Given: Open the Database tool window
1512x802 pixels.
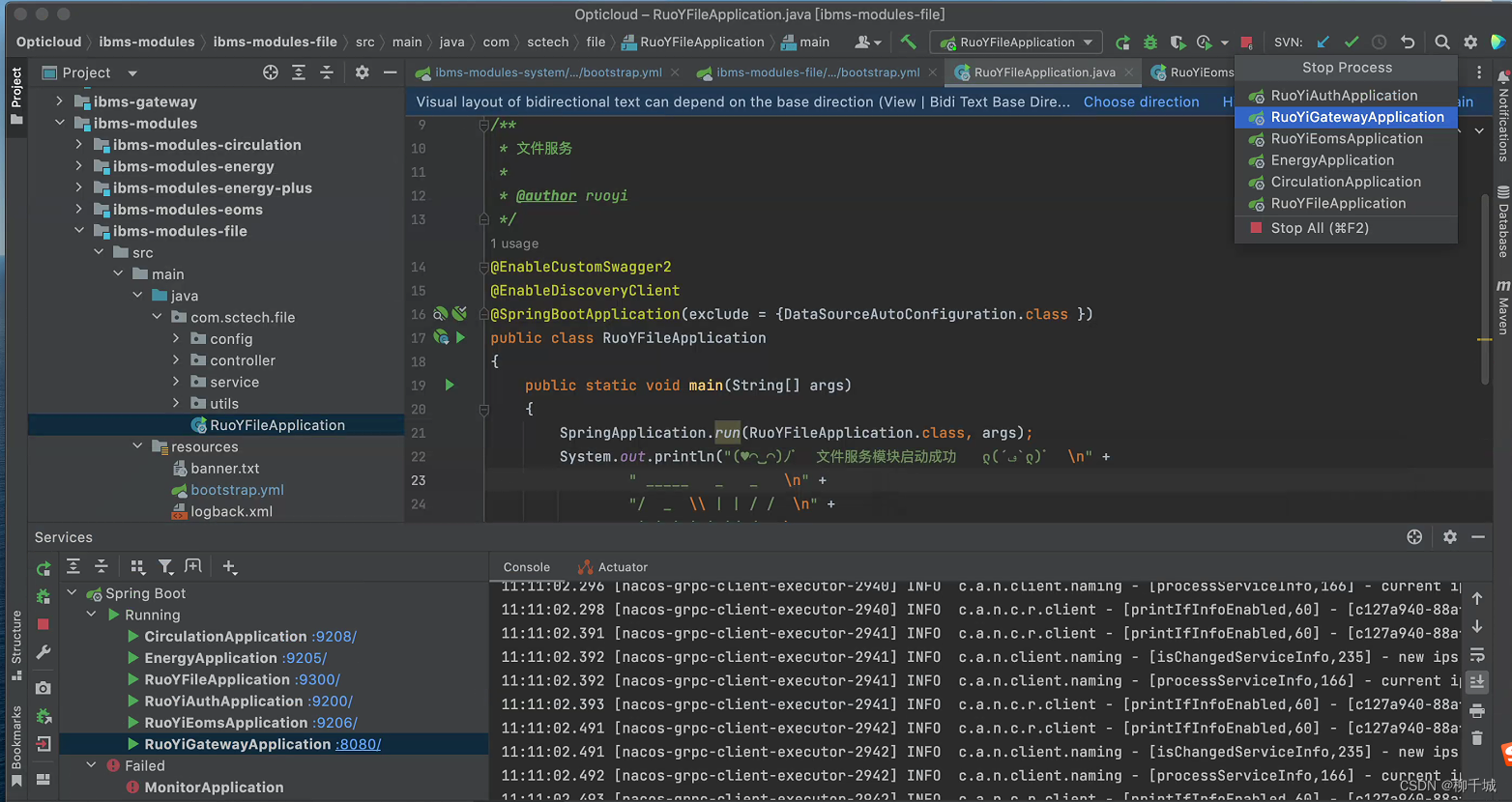Looking at the screenshot, I should (x=1503, y=222).
